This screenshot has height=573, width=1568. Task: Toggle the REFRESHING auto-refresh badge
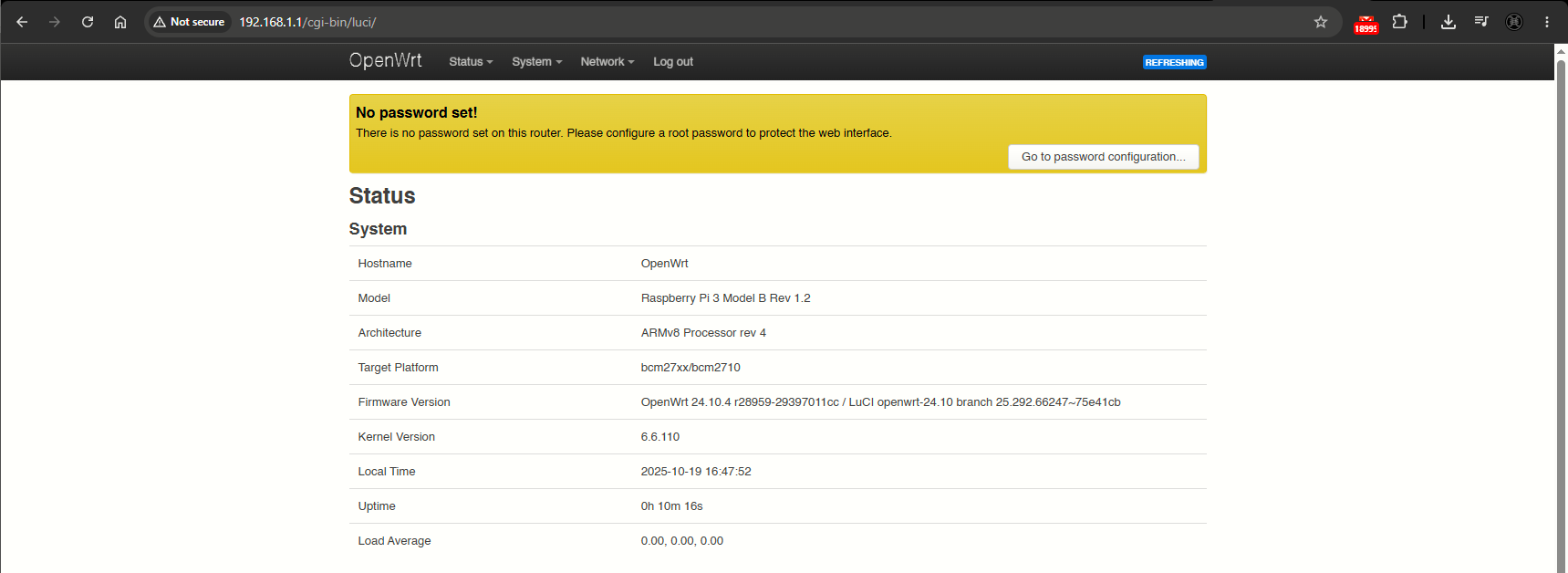pos(1175,62)
